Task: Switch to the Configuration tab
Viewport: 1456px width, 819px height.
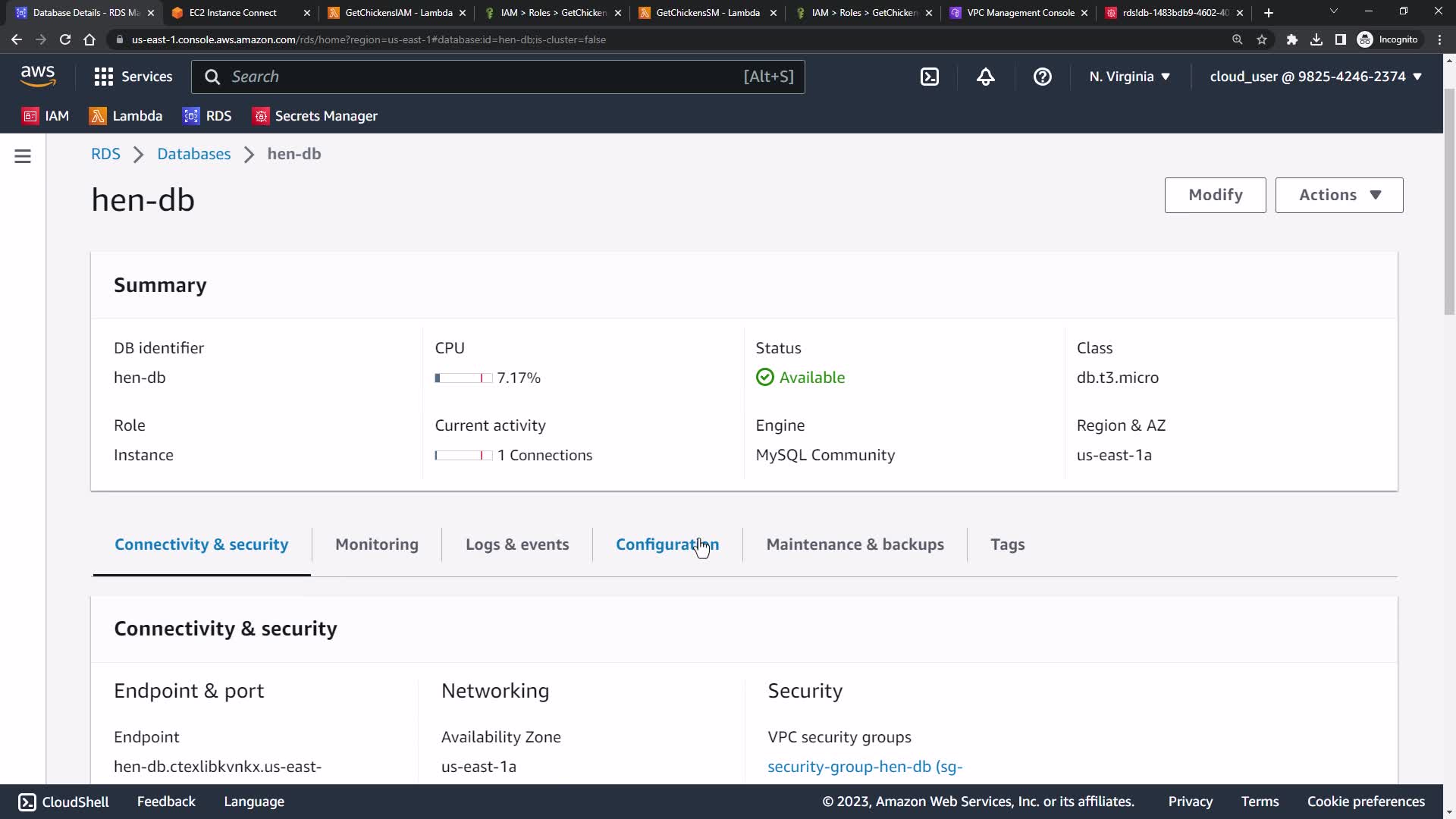Action: pyautogui.click(x=667, y=544)
